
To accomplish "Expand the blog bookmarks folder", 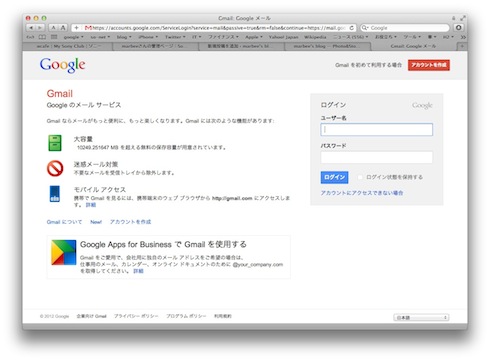I will point(124,37).
